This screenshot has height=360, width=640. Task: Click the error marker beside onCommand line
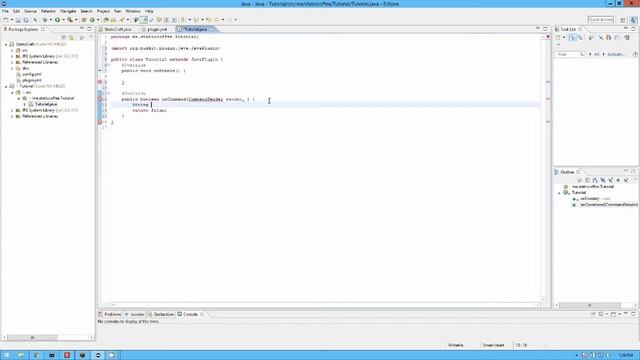pyautogui.click(x=99, y=99)
